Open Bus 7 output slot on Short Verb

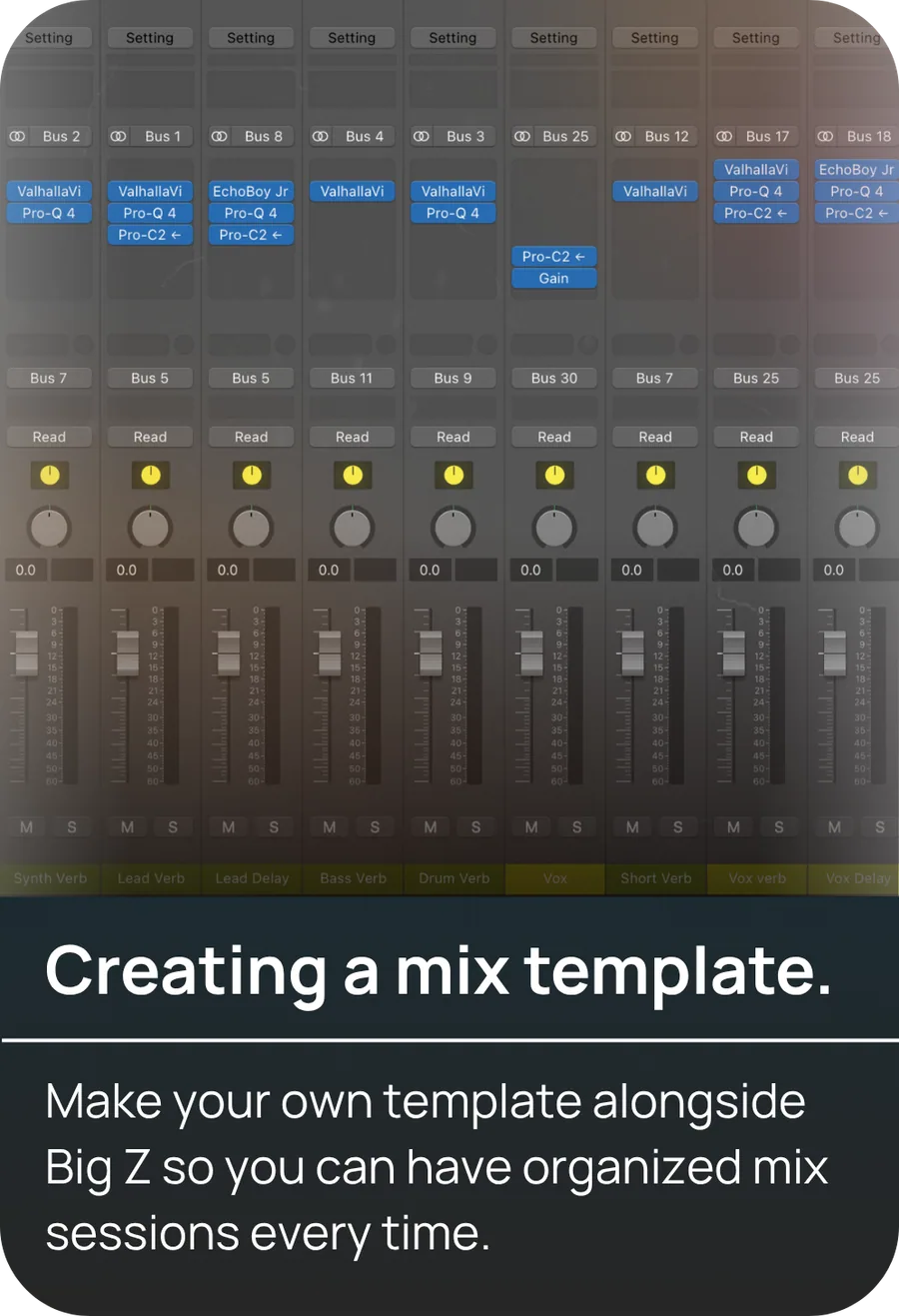[655, 378]
